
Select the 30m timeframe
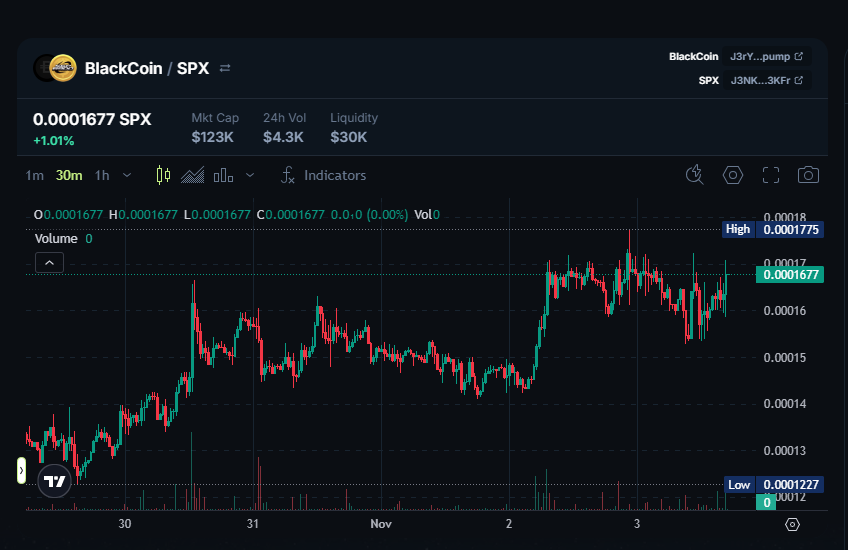pyautogui.click(x=69, y=175)
